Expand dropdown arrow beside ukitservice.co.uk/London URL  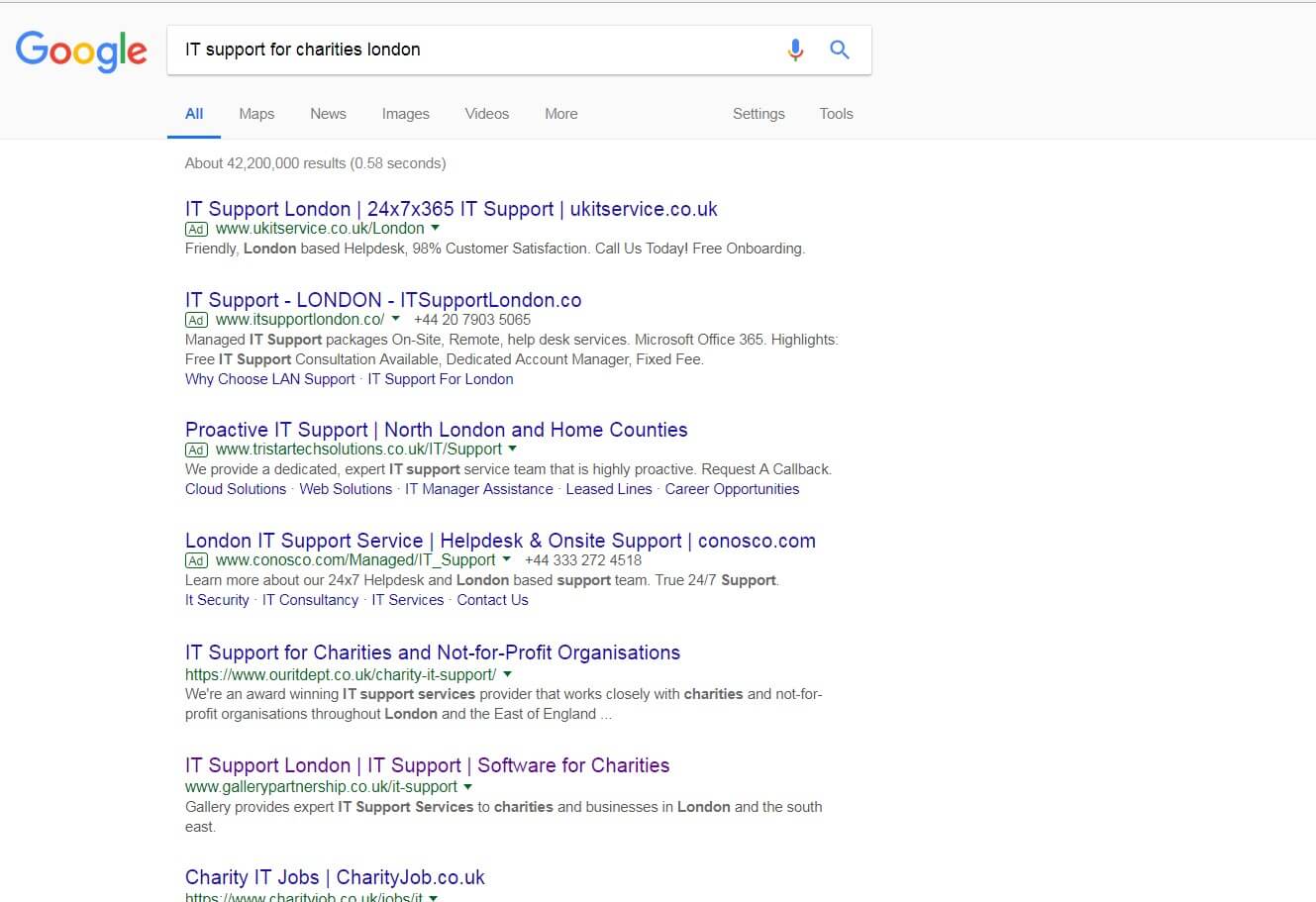(436, 229)
